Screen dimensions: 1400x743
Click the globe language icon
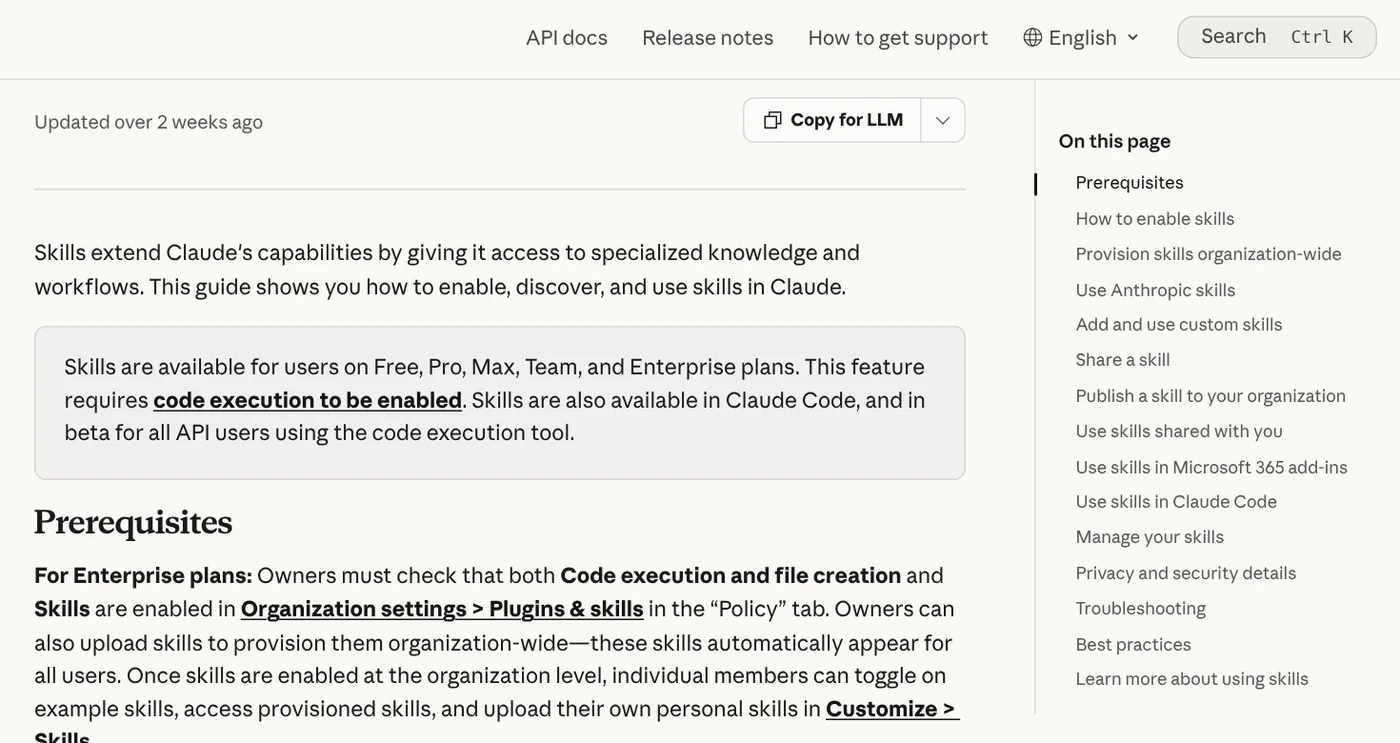point(1033,38)
